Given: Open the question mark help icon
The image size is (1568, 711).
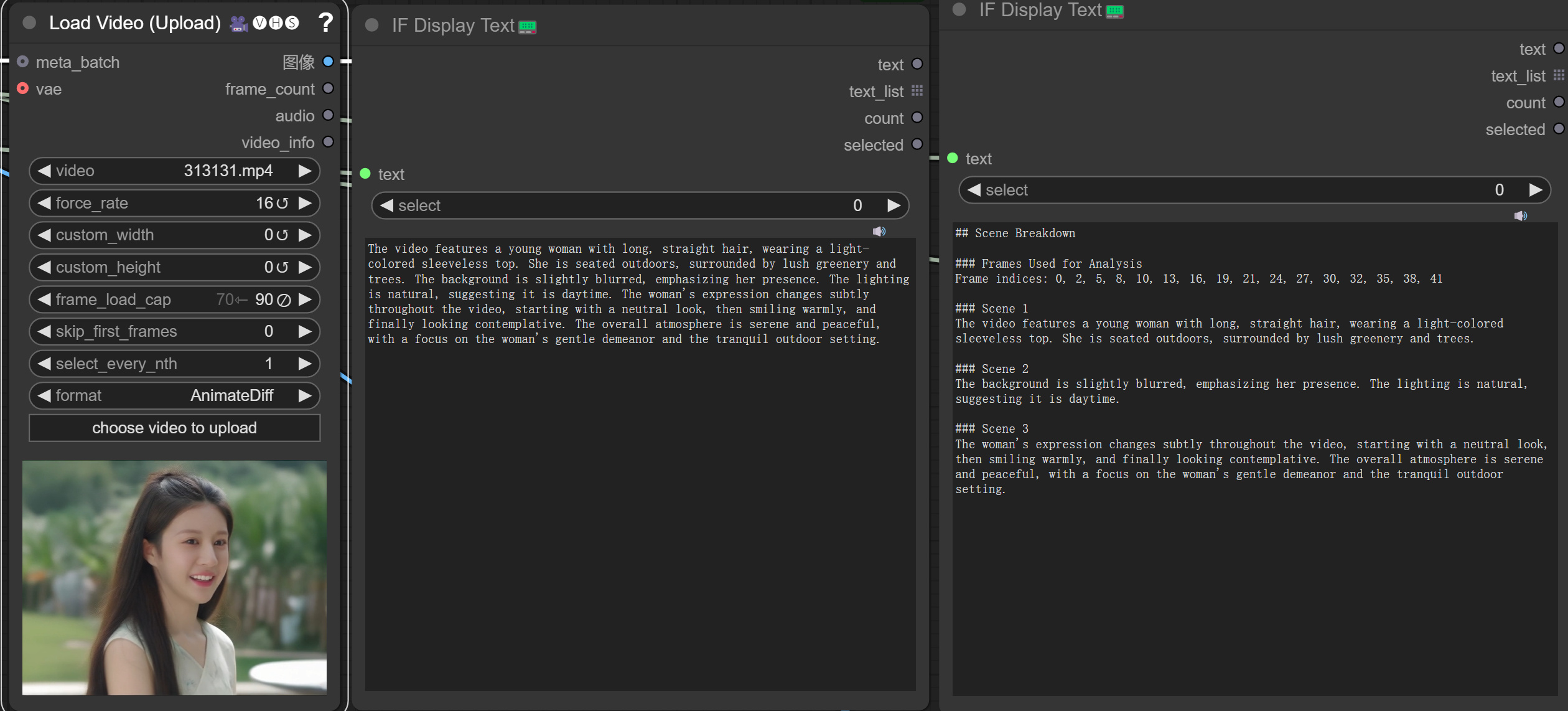Looking at the screenshot, I should [326, 22].
